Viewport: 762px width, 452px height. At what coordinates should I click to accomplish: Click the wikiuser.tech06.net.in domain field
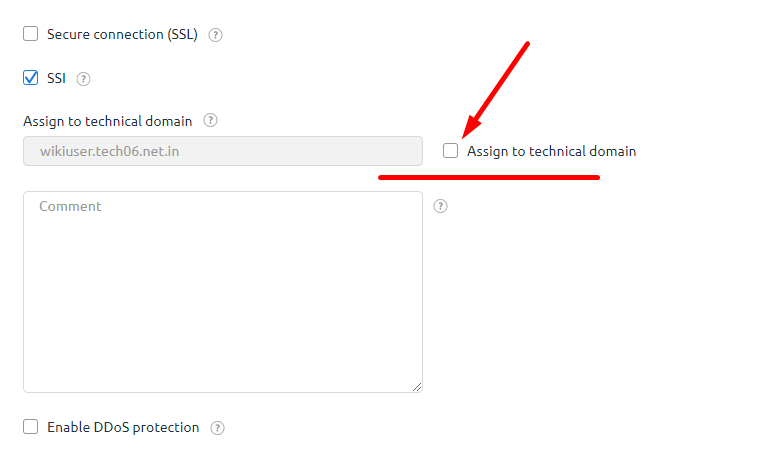tap(223, 151)
